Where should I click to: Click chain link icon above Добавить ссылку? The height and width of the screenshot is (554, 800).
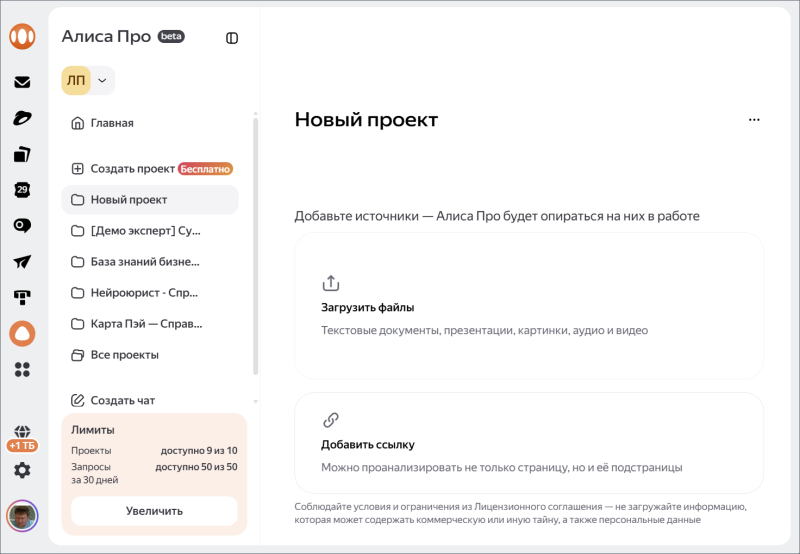(x=331, y=420)
